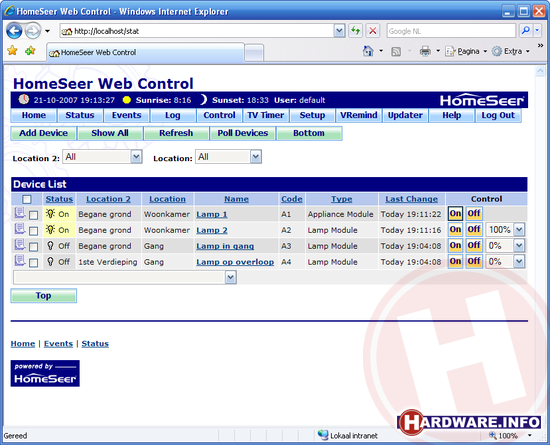The width and height of the screenshot is (550, 445).
Task: Click the lit bulb icon for Lamp 2
Action: pyautogui.click(x=51, y=229)
